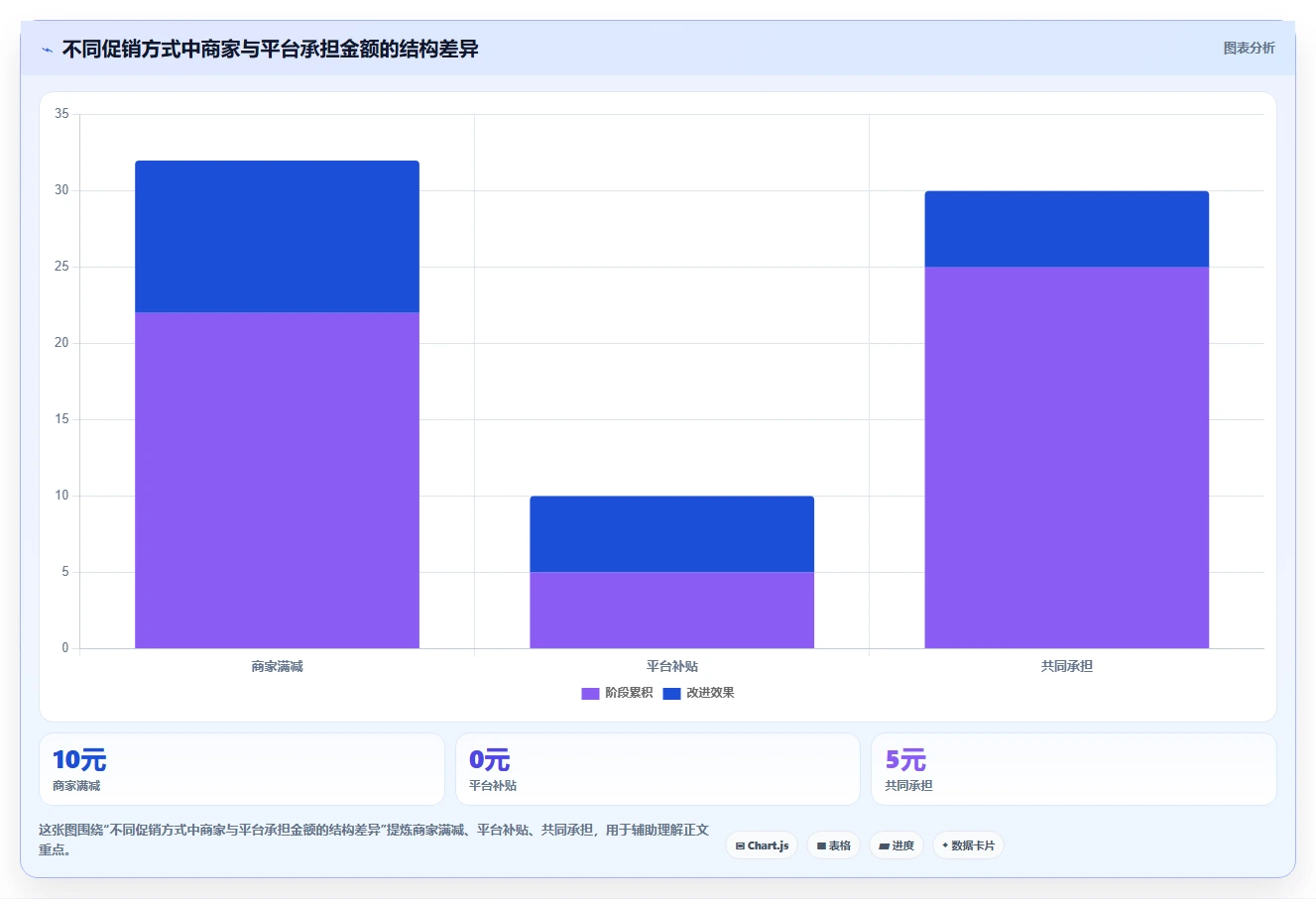Click the lightning icon beside the chart title
Screen dimensions: 1316x899
(47, 50)
